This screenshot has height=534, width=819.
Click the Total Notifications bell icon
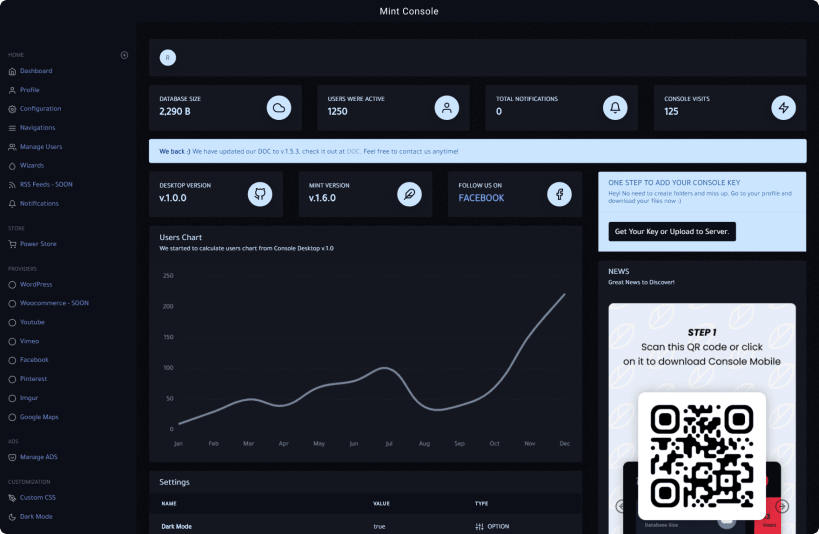[615, 108]
